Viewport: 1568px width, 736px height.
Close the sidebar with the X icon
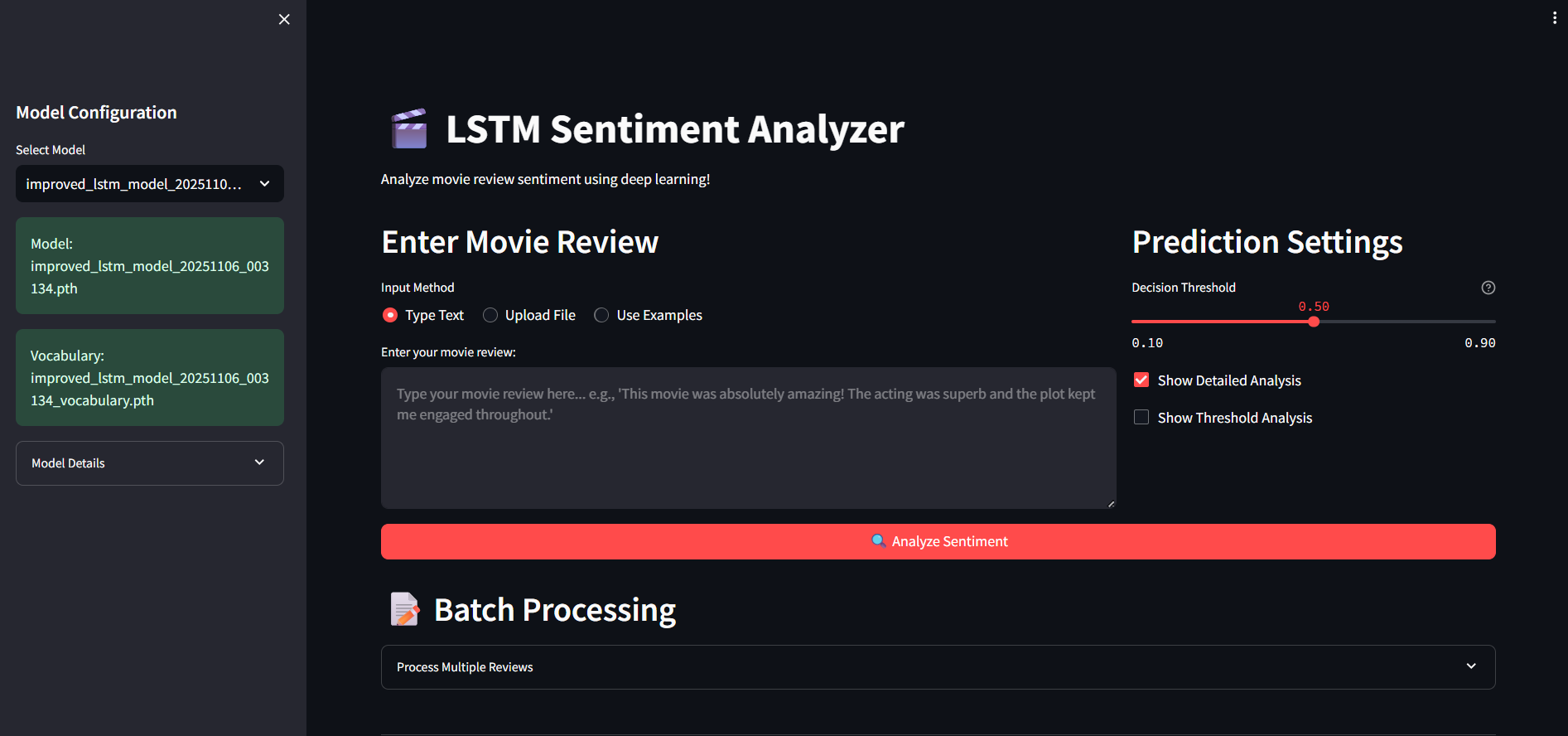[284, 19]
